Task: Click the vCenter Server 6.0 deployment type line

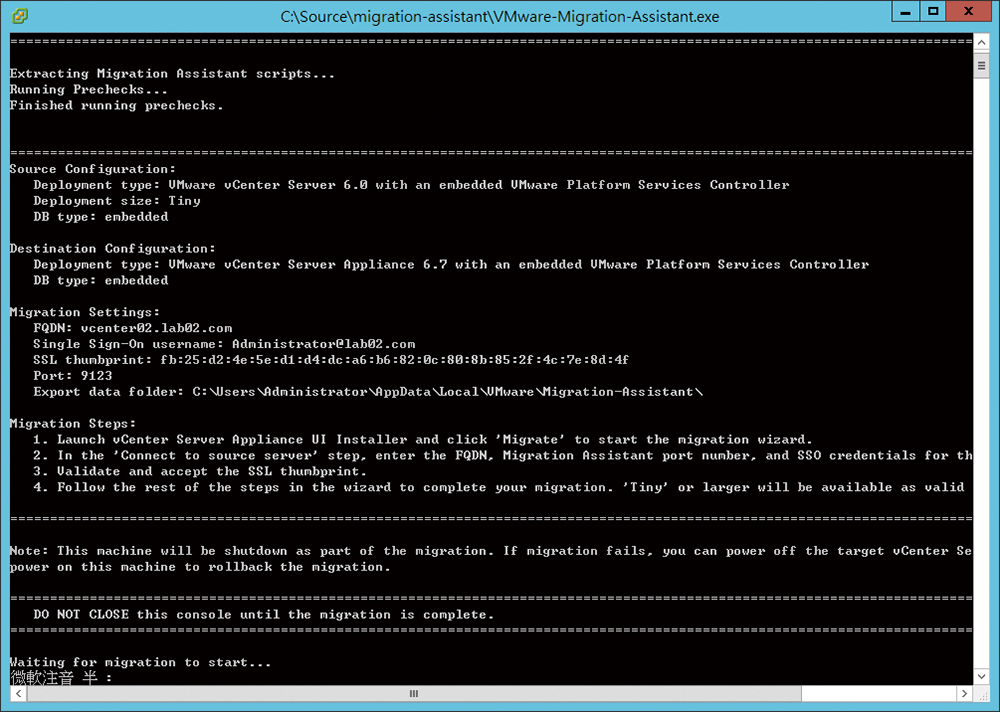Action: [x=411, y=185]
